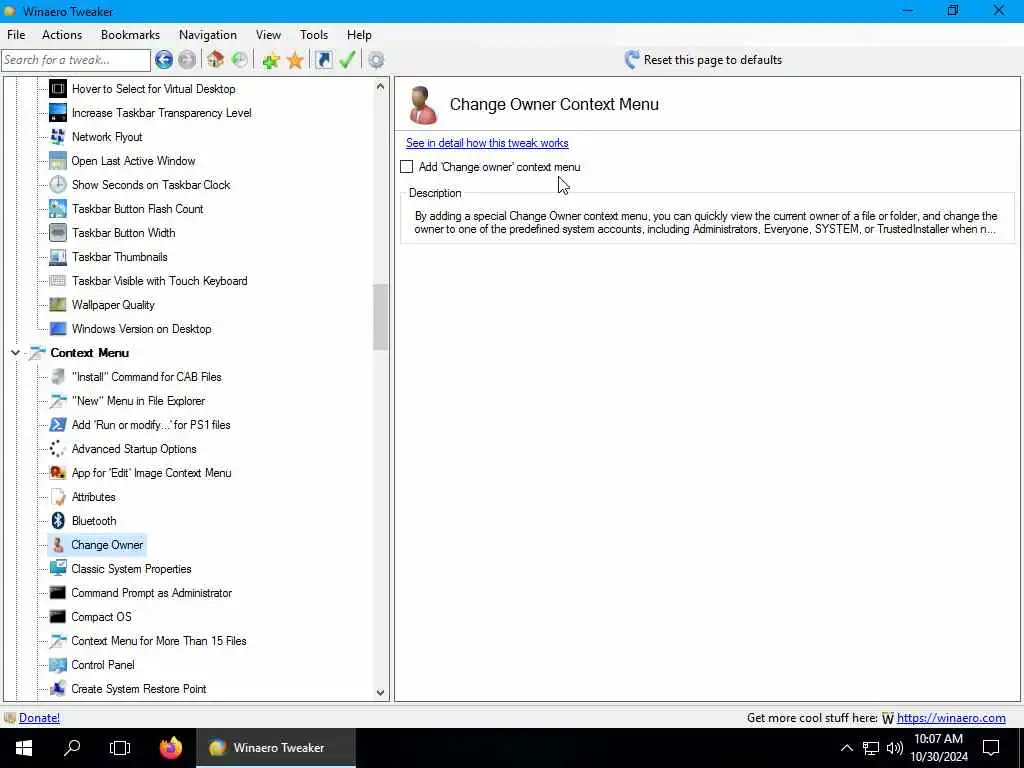Open Firefox from the taskbar
Screen dimensions: 1024x768
tap(171, 748)
